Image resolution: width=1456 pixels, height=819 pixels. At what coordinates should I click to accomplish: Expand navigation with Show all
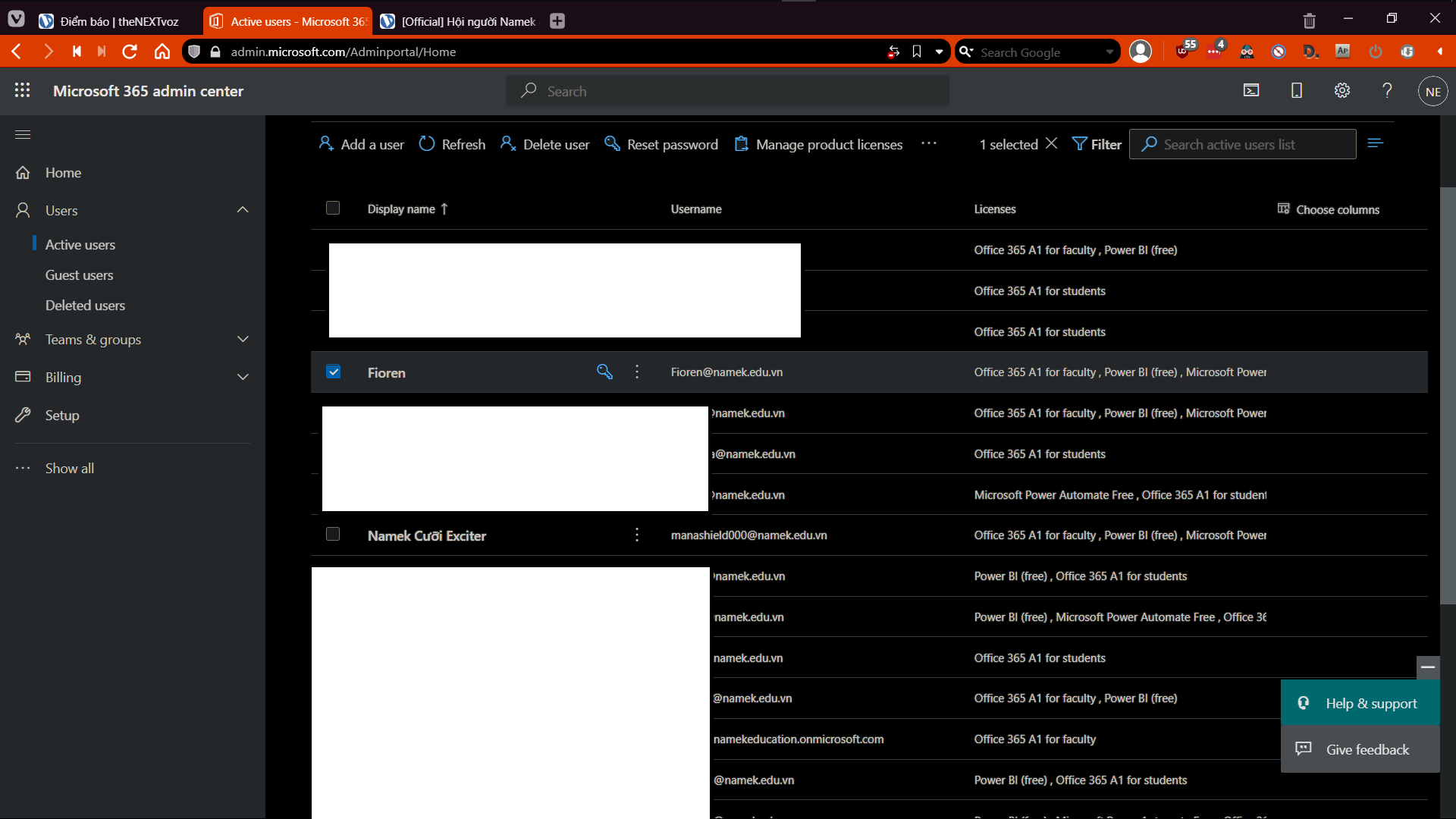[70, 468]
